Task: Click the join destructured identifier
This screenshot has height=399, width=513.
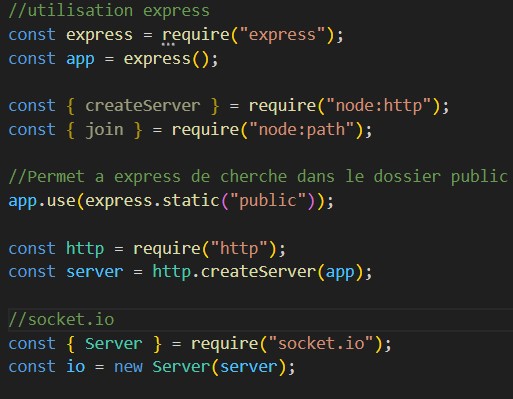Action: (104, 129)
